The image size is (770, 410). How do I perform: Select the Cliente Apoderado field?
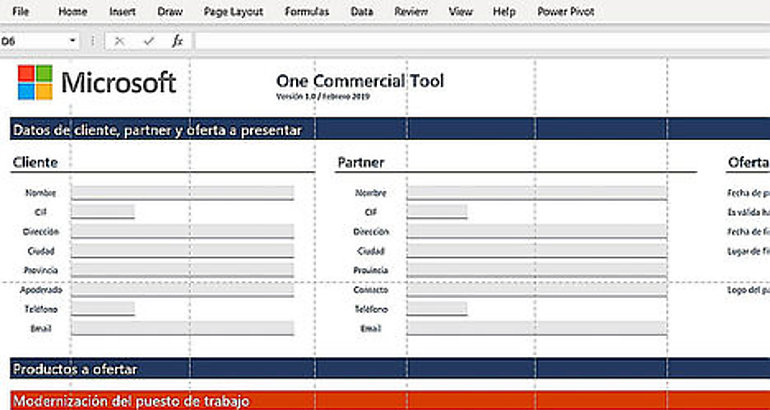click(x=182, y=290)
